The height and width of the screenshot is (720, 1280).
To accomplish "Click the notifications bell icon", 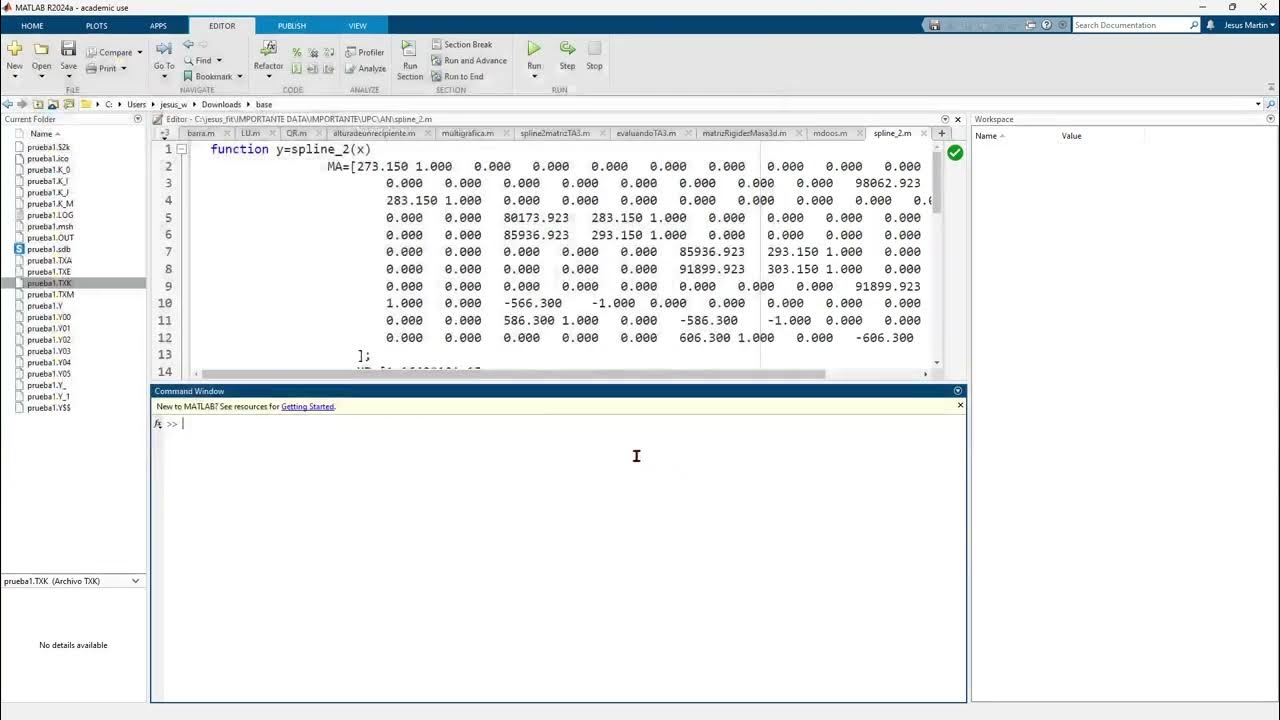I will pyautogui.click(x=1211, y=25).
